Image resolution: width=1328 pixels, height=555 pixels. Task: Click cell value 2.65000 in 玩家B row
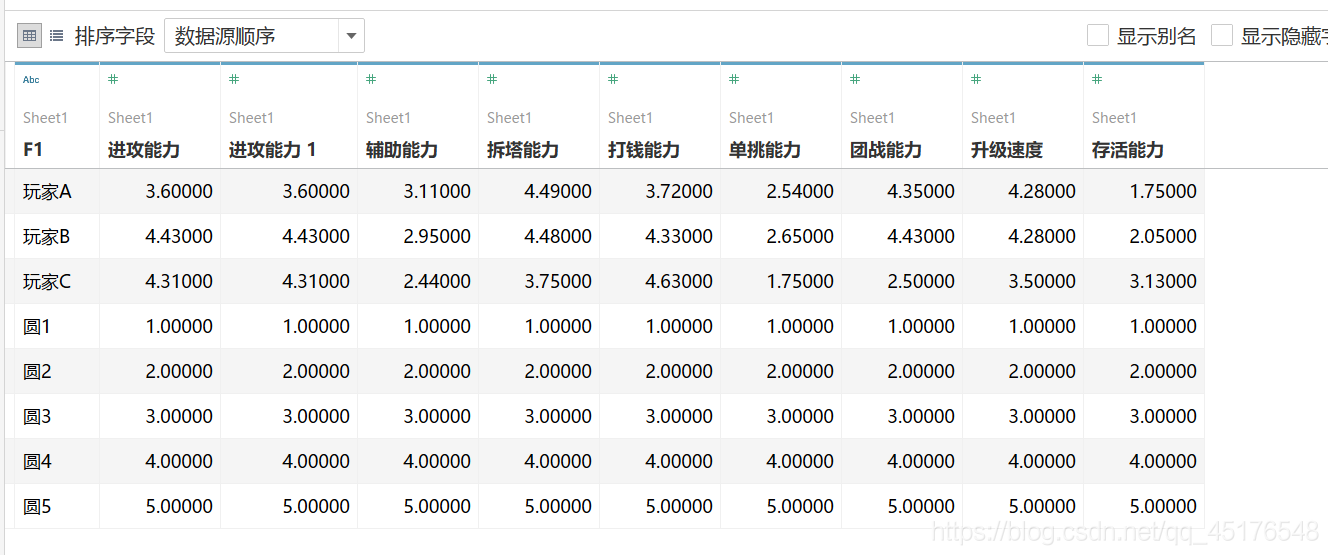click(800, 236)
